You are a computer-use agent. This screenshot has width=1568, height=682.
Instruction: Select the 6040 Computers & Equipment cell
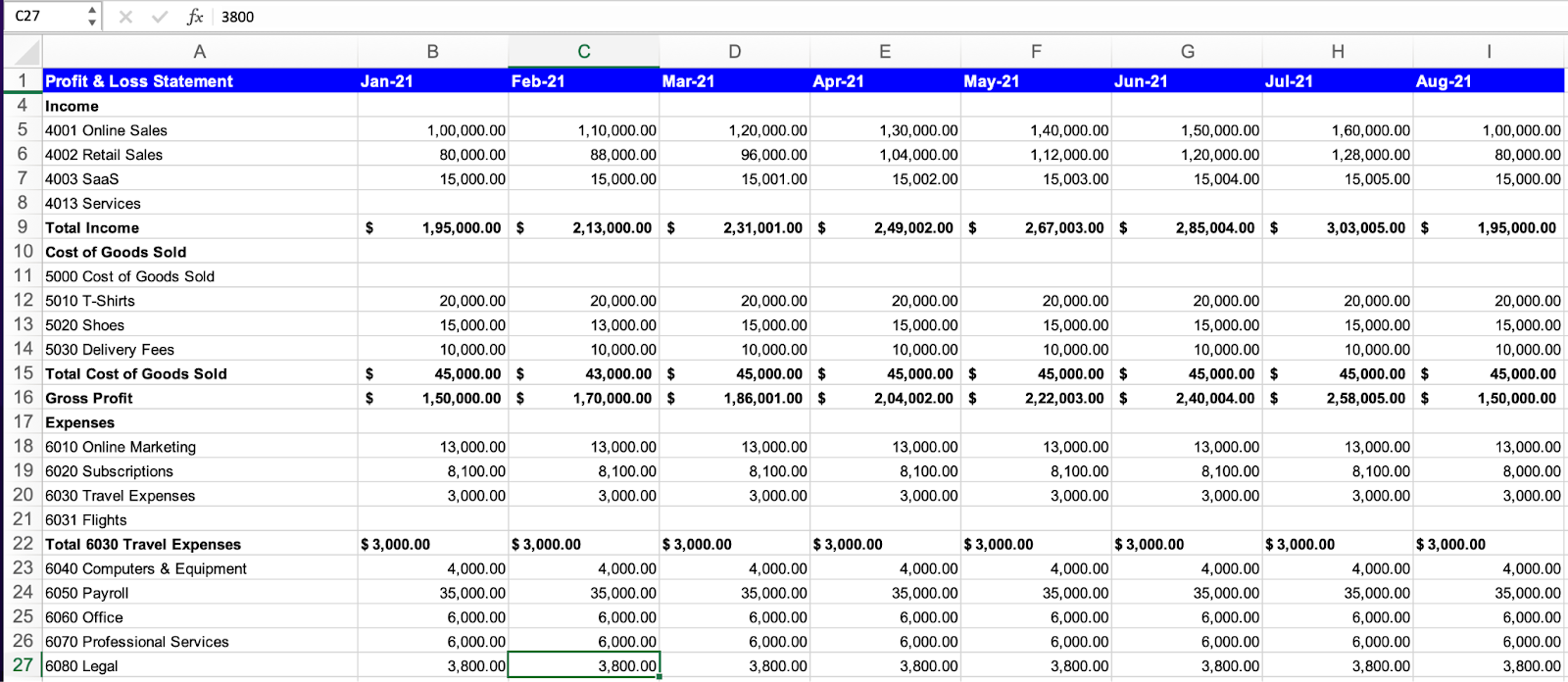click(x=200, y=568)
